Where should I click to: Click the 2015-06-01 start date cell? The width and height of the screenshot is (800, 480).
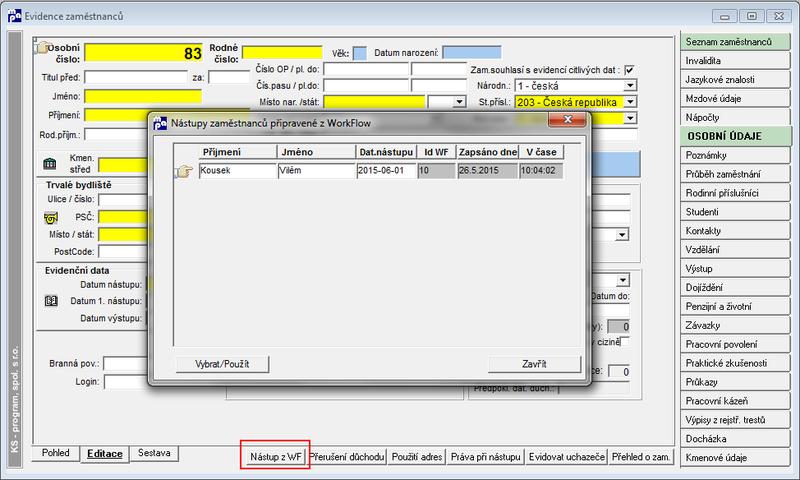(x=386, y=171)
